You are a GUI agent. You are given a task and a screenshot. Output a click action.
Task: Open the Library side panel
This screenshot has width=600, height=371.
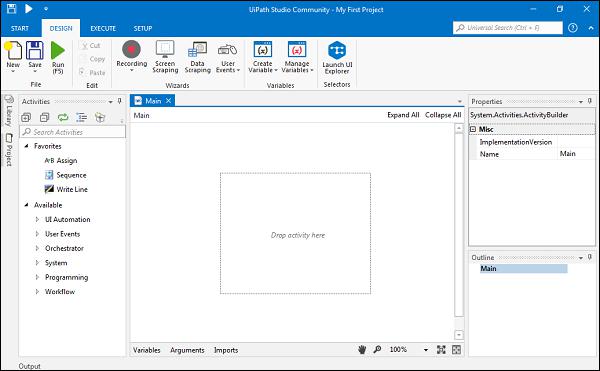click(9, 111)
